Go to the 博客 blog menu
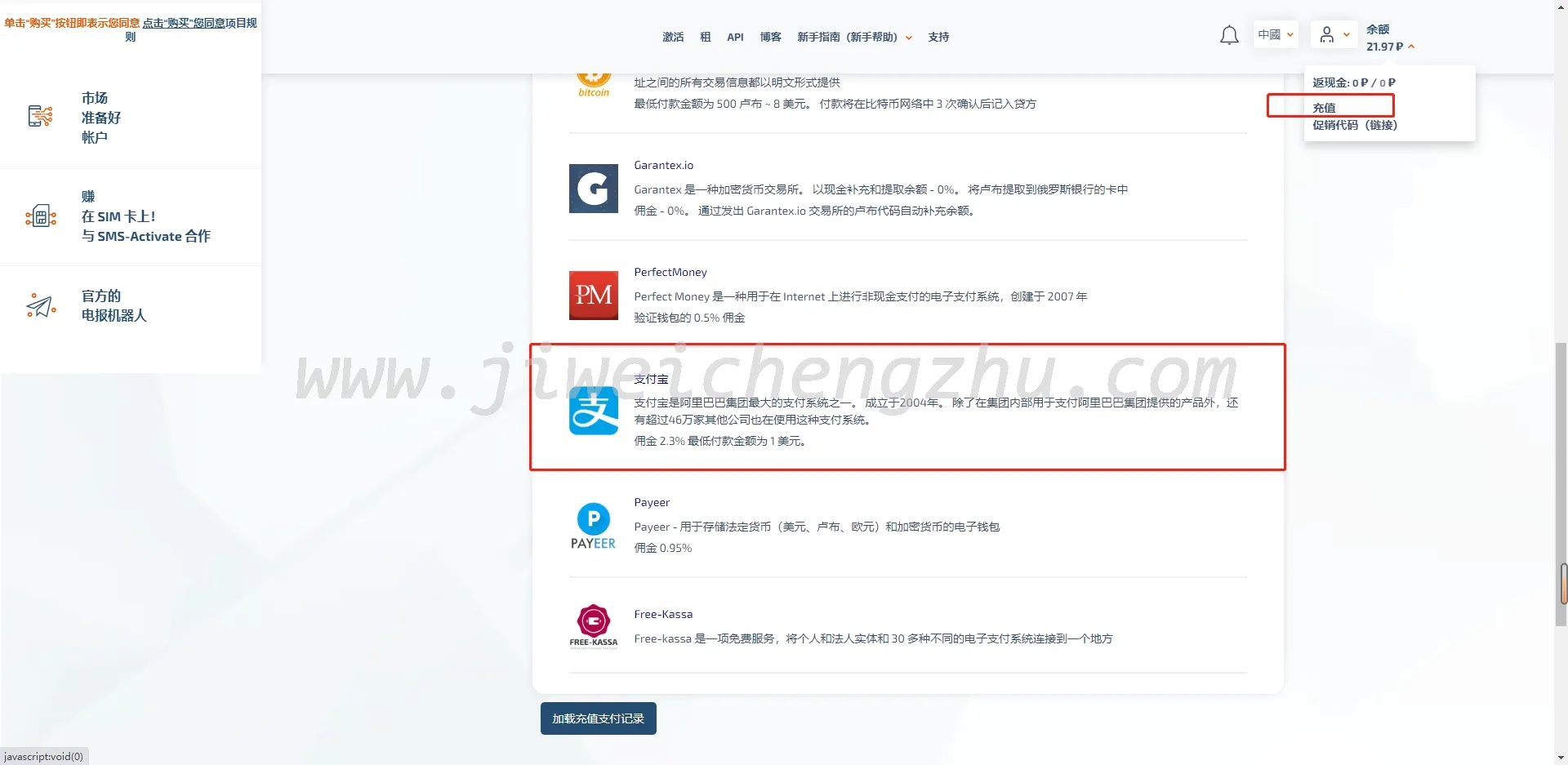Viewport: 1568px width, 765px height. pyautogui.click(x=770, y=38)
